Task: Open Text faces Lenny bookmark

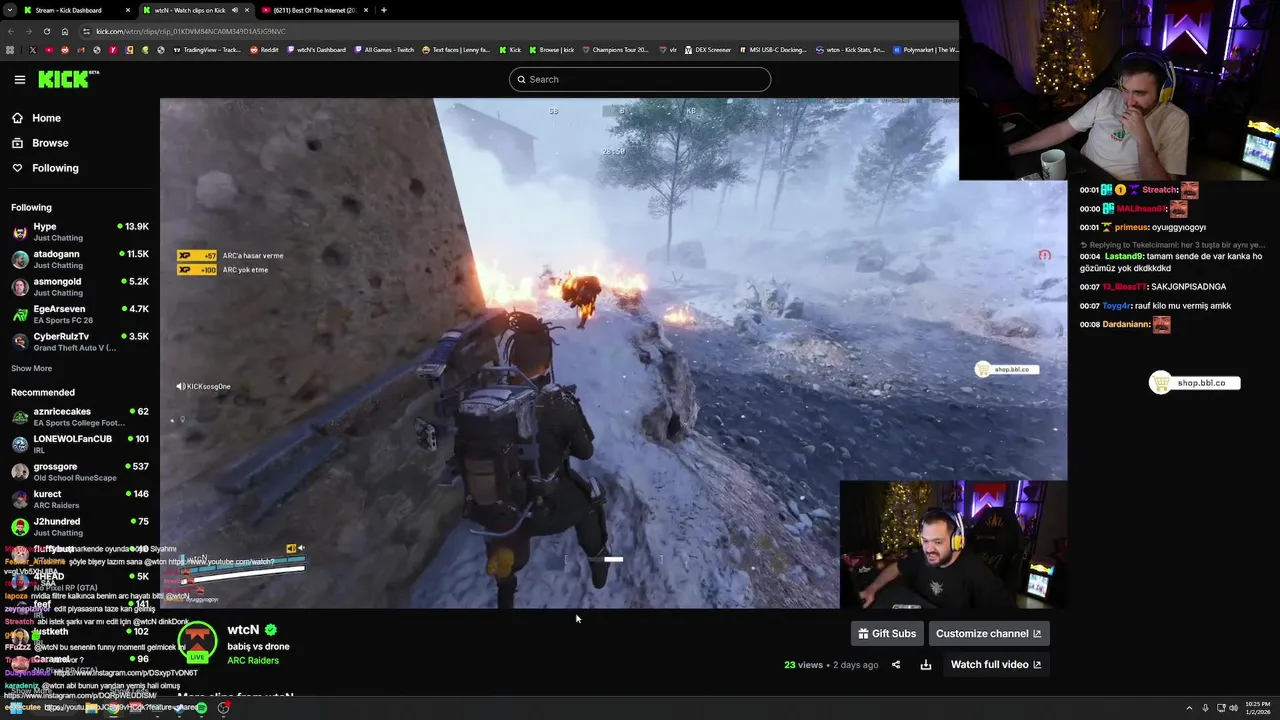Action: [456, 50]
